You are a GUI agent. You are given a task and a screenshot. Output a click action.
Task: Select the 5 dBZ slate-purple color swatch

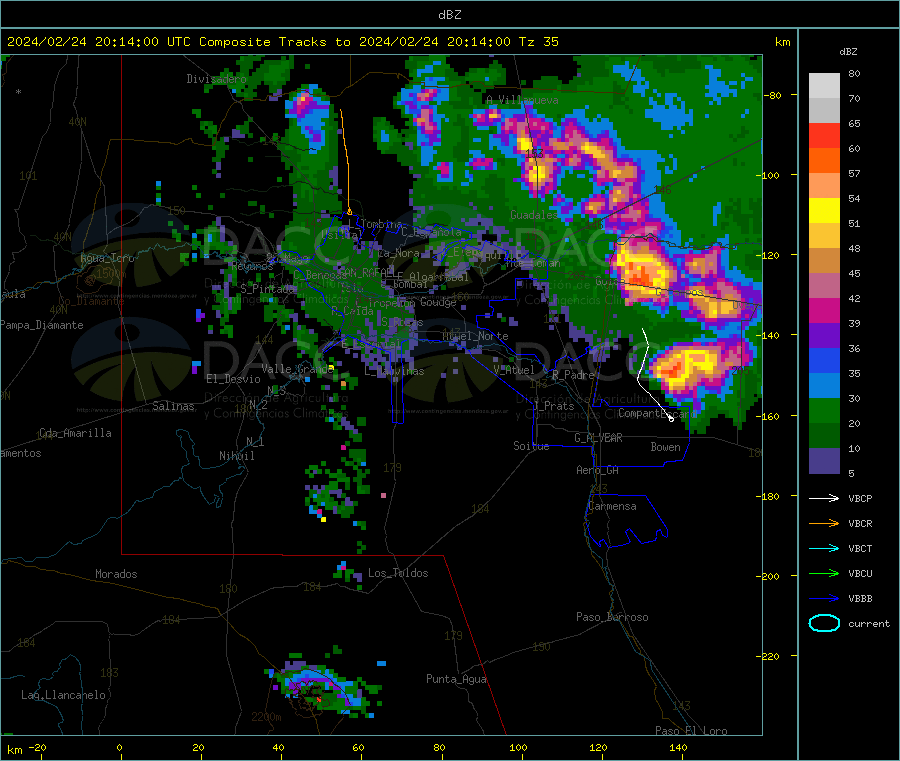point(824,461)
